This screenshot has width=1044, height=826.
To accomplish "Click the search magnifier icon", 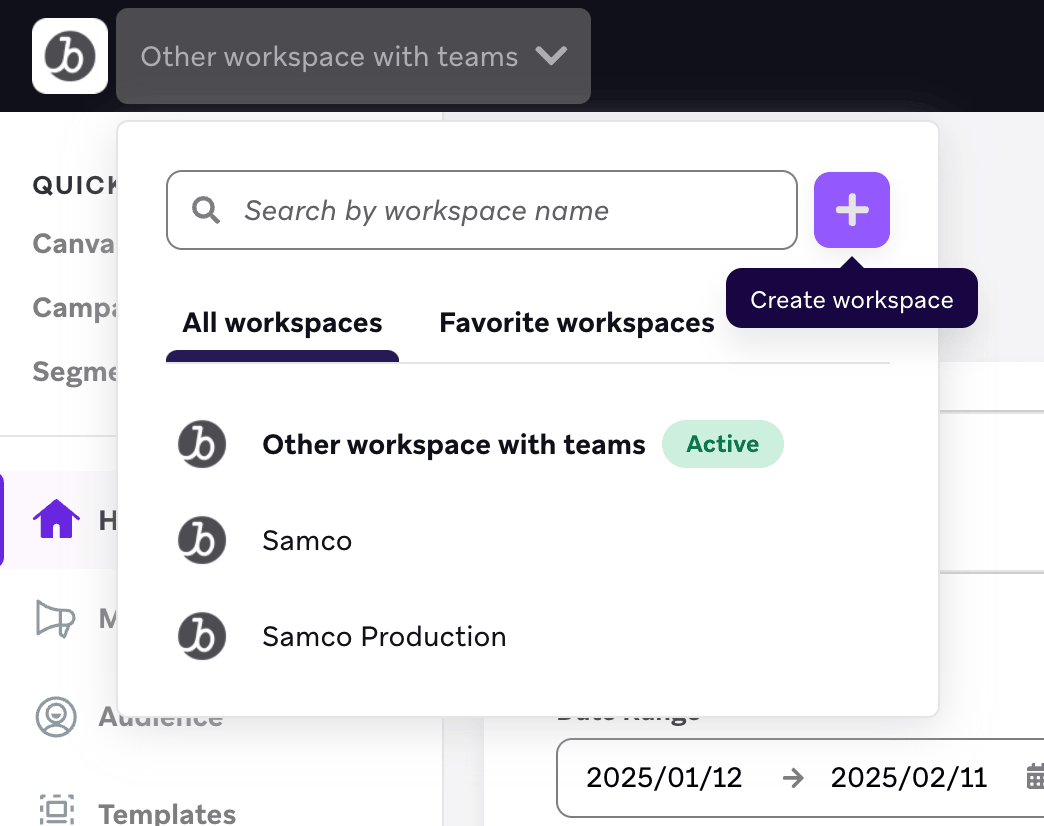I will coord(206,210).
